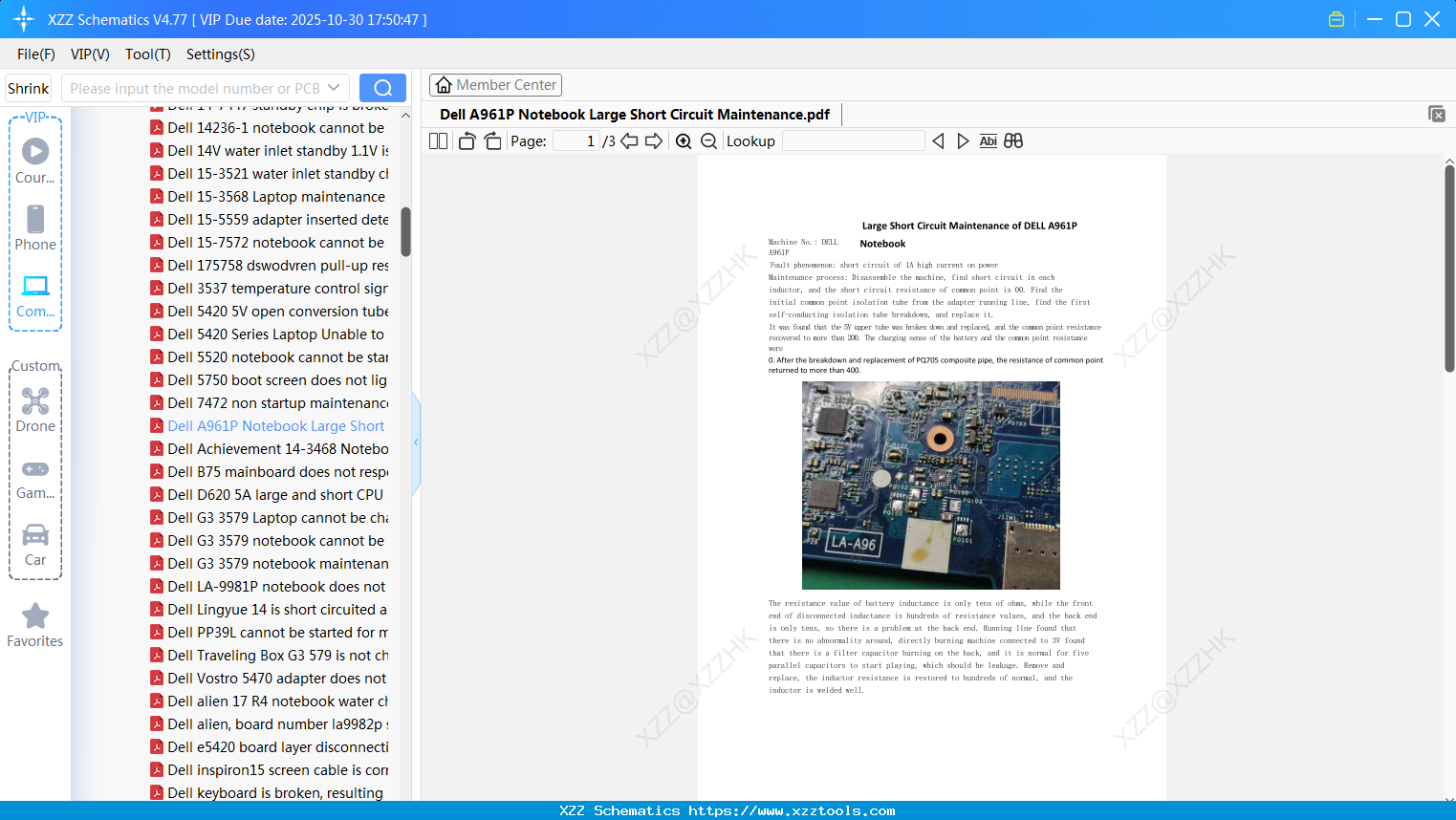
Task: Open Dell 14236-1 notebook cannot be file
Action: tap(268, 128)
